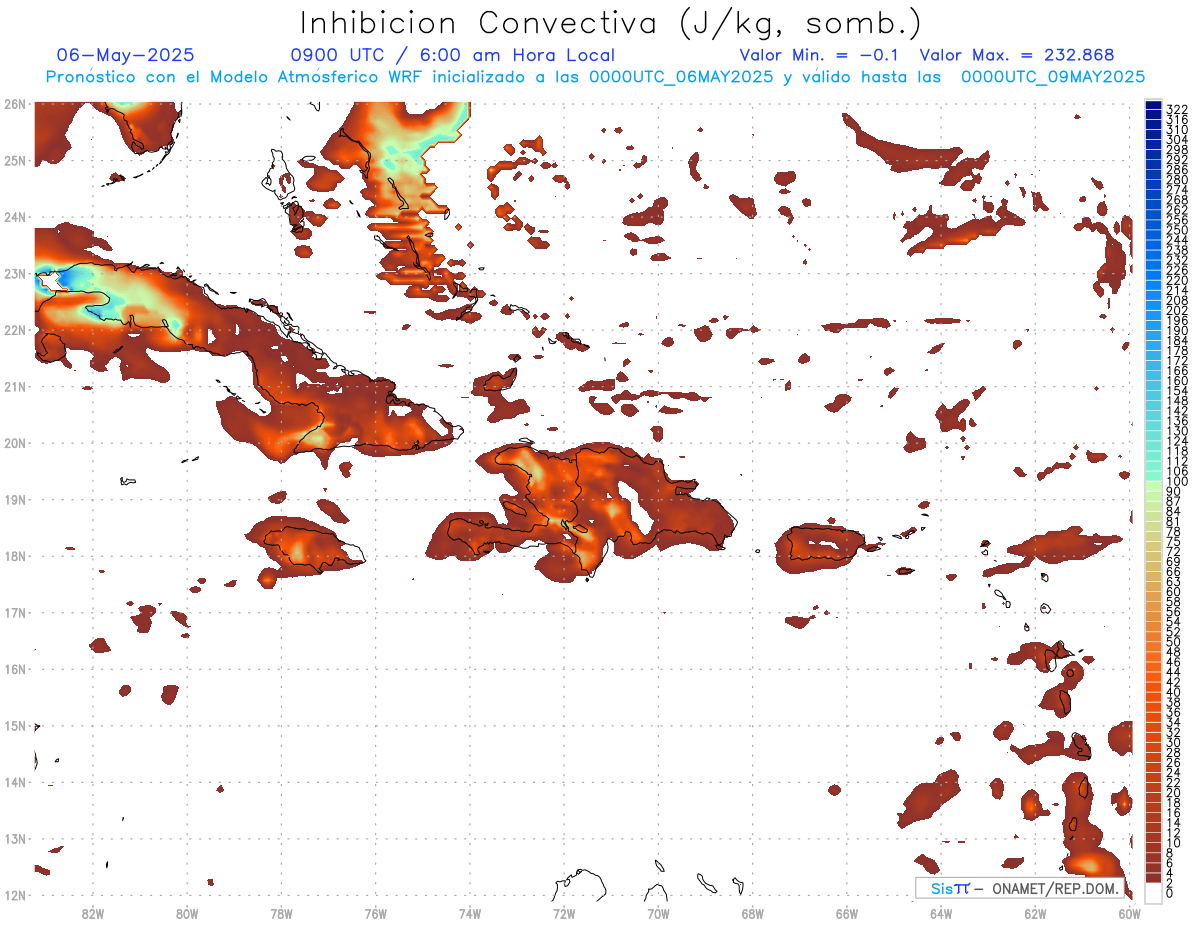
Task: Click the 'Valor Max. = 232.868' readout
Action: (x=1016, y=56)
